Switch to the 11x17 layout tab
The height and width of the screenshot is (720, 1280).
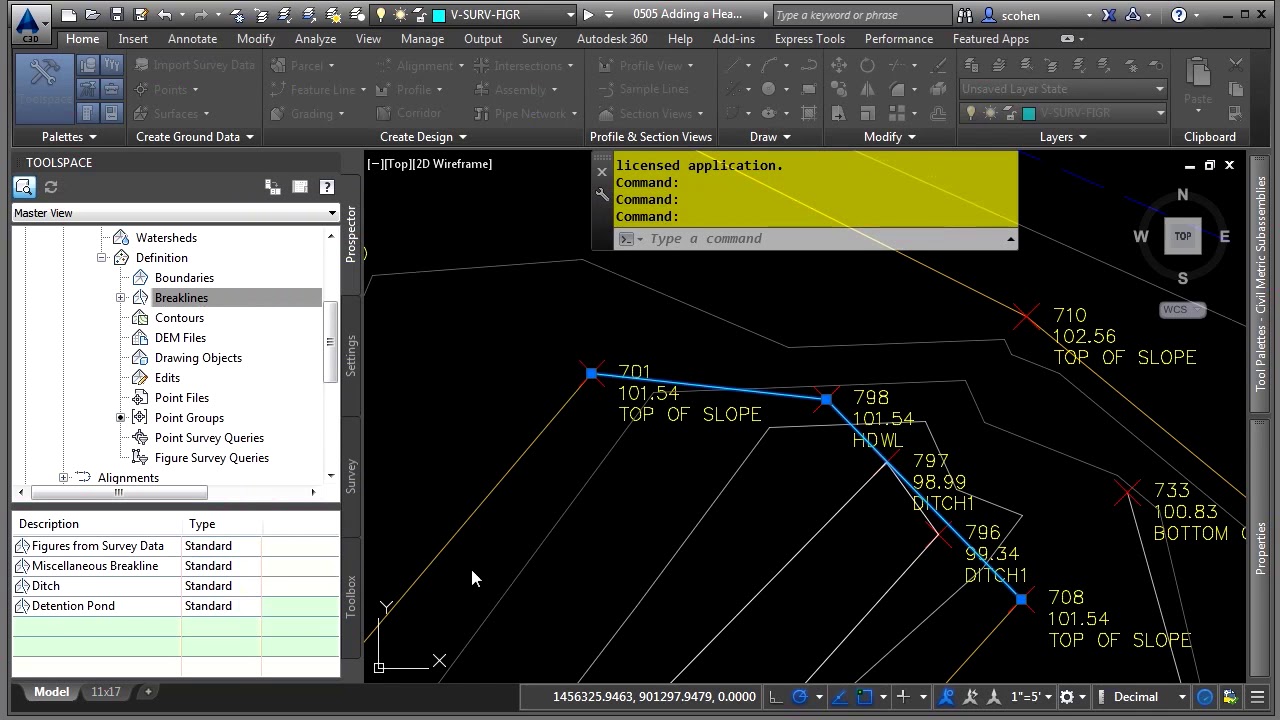106,692
